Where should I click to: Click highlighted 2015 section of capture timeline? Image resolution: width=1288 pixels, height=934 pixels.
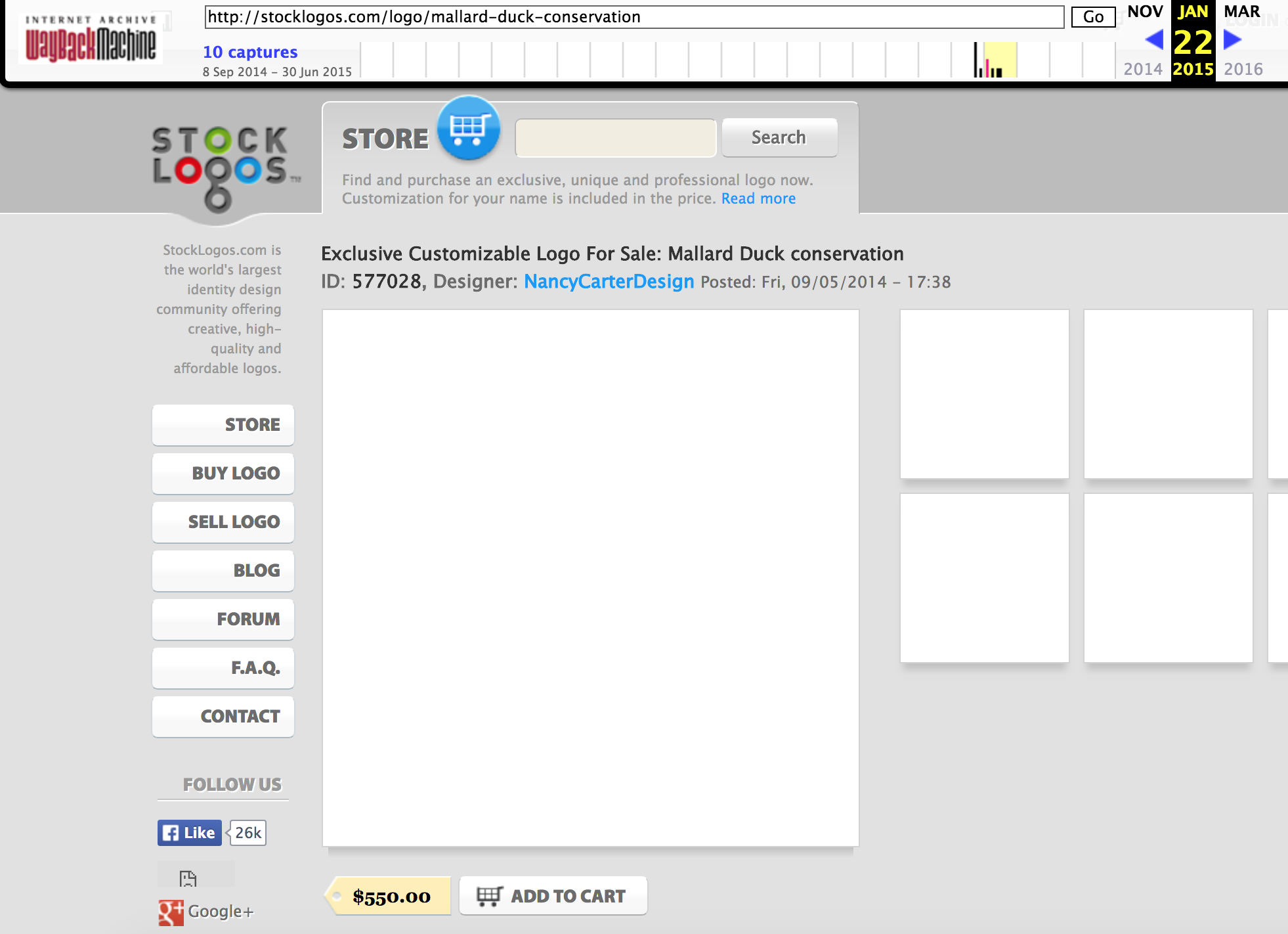(1000, 60)
